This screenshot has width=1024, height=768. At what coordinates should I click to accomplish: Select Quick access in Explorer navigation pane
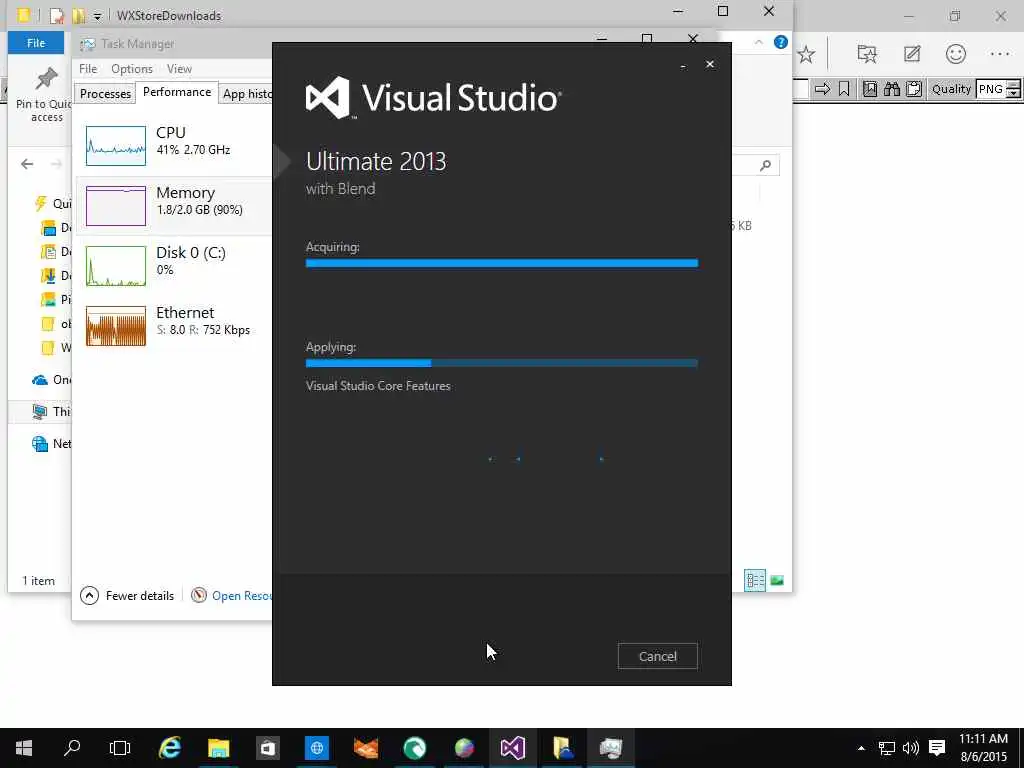(x=52, y=203)
